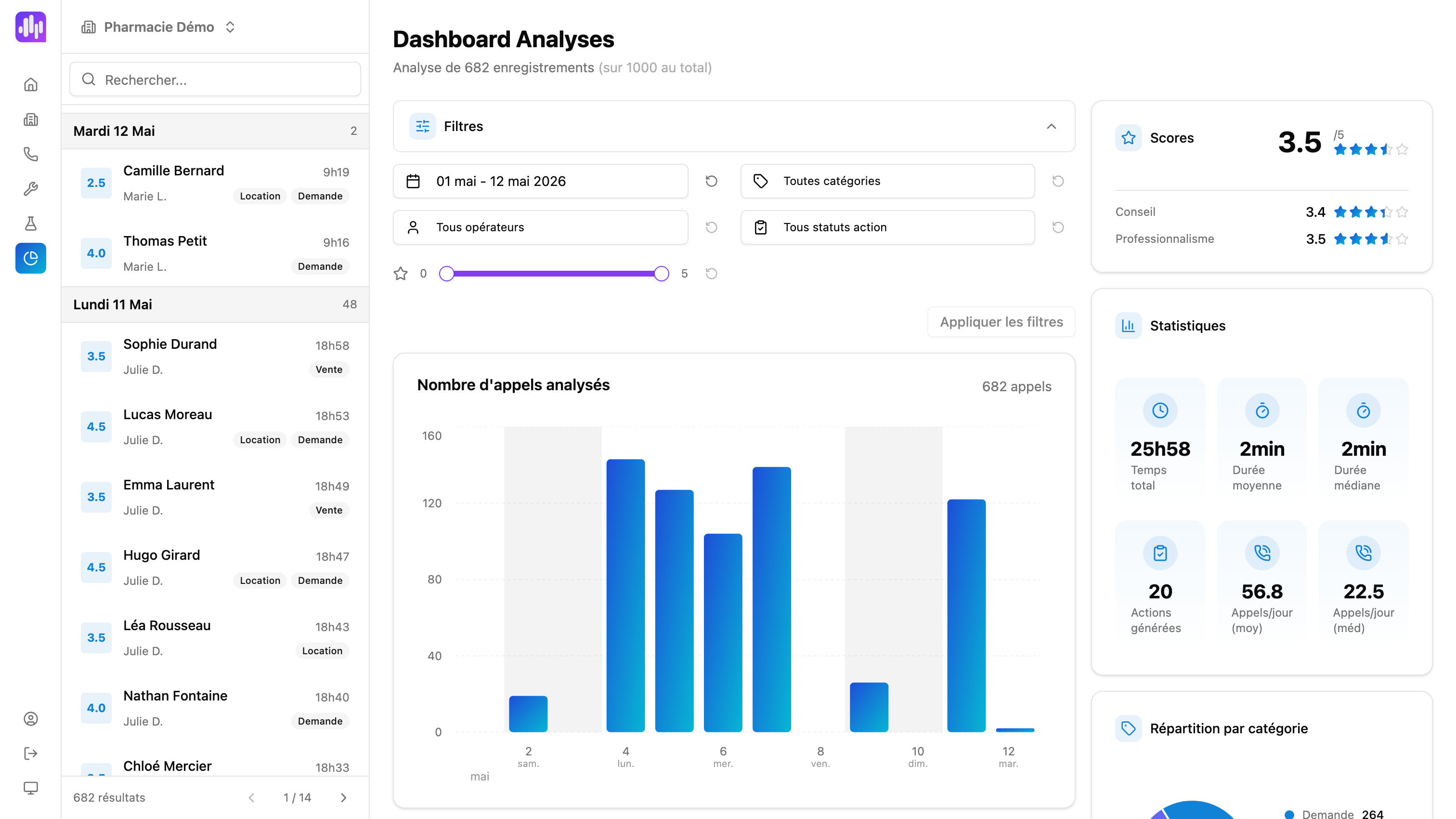The height and width of the screenshot is (819, 1456).
Task: Click the Durée moyenne timer icon
Action: pyautogui.click(x=1261, y=410)
